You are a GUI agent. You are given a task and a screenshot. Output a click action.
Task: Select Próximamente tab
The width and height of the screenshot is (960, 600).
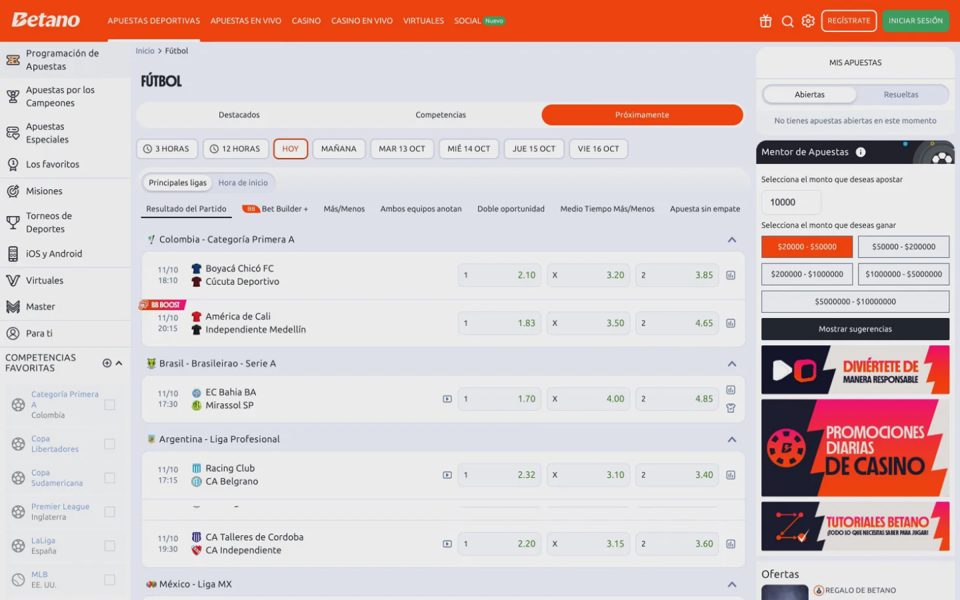(x=642, y=115)
